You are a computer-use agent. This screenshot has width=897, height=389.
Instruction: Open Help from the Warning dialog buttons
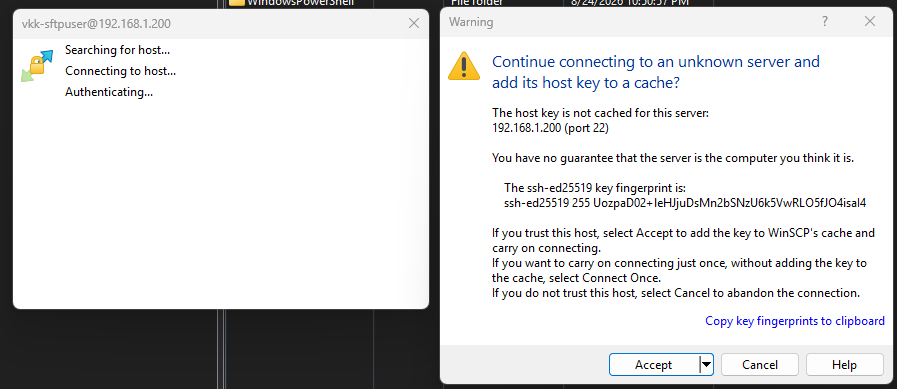click(x=844, y=364)
